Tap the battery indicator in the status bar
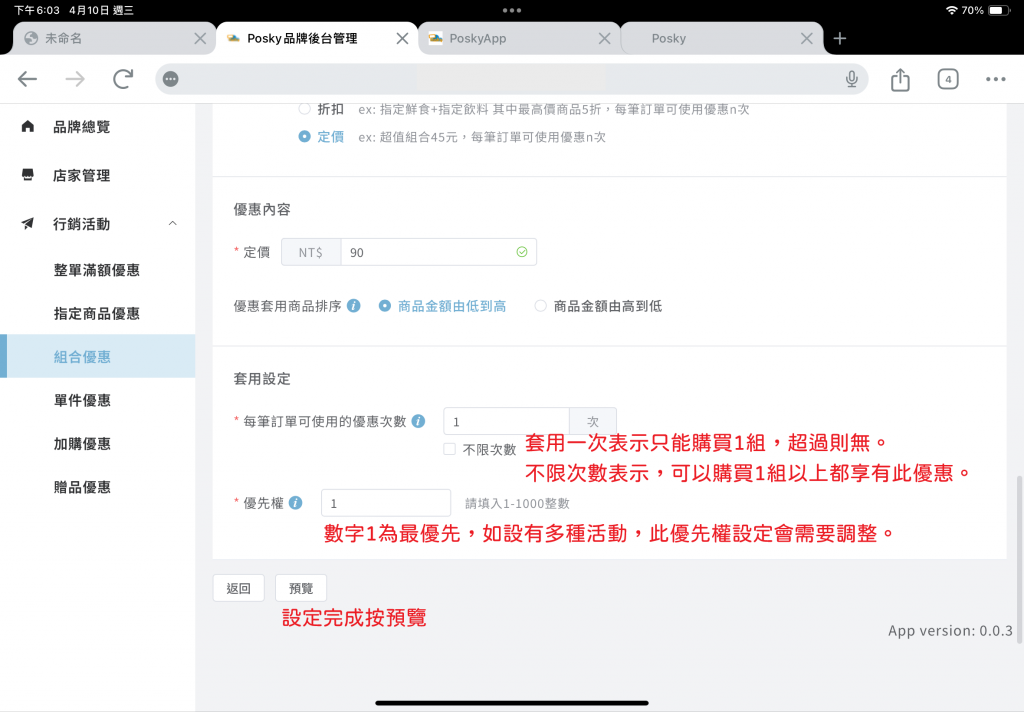The height and width of the screenshot is (712, 1024). click(999, 10)
